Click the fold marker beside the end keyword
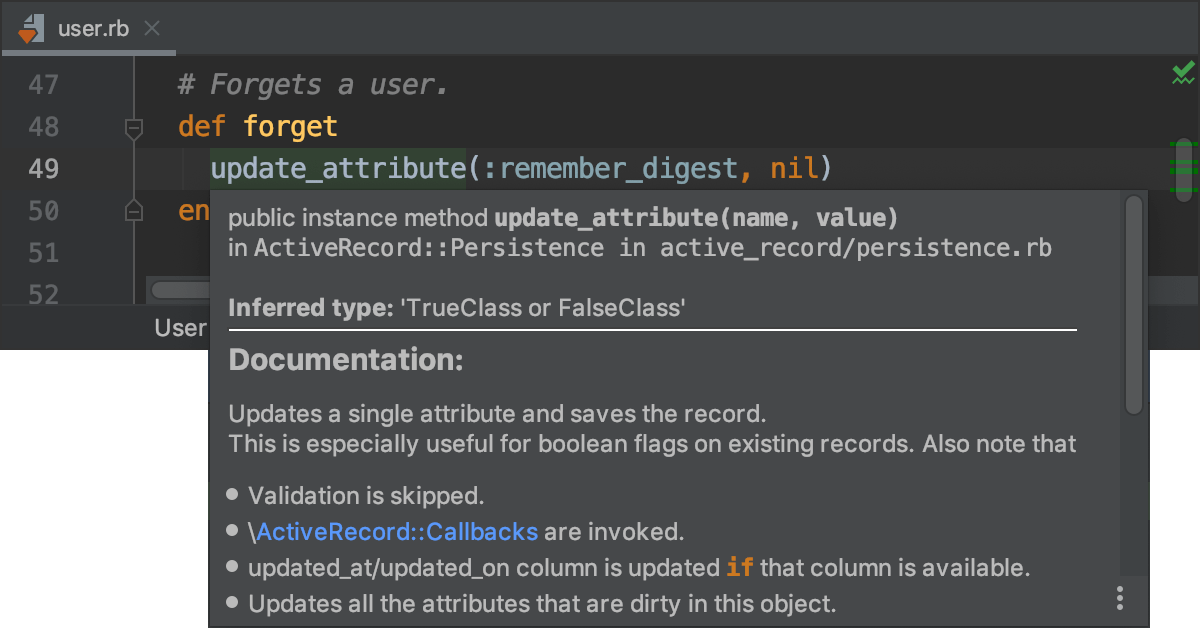Image resolution: width=1200 pixels, height=628 pixels. 133,210
